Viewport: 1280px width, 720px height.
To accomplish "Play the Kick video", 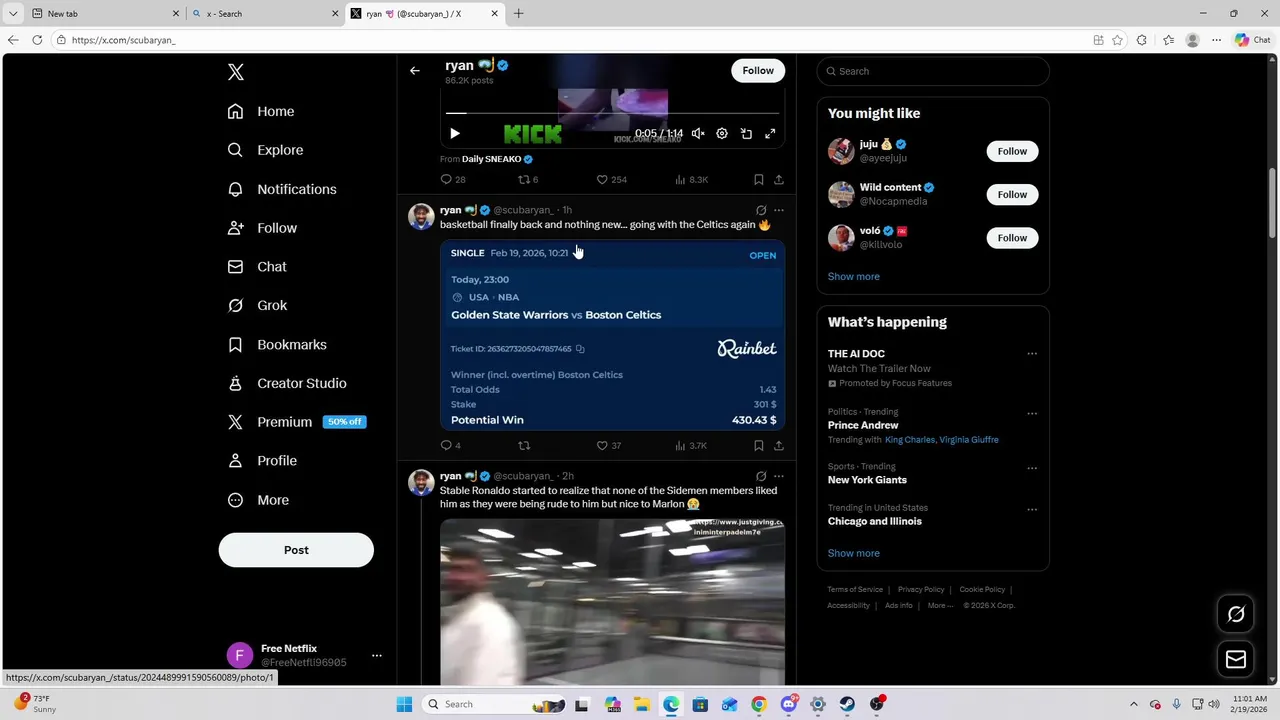I will tap(455, 133).
